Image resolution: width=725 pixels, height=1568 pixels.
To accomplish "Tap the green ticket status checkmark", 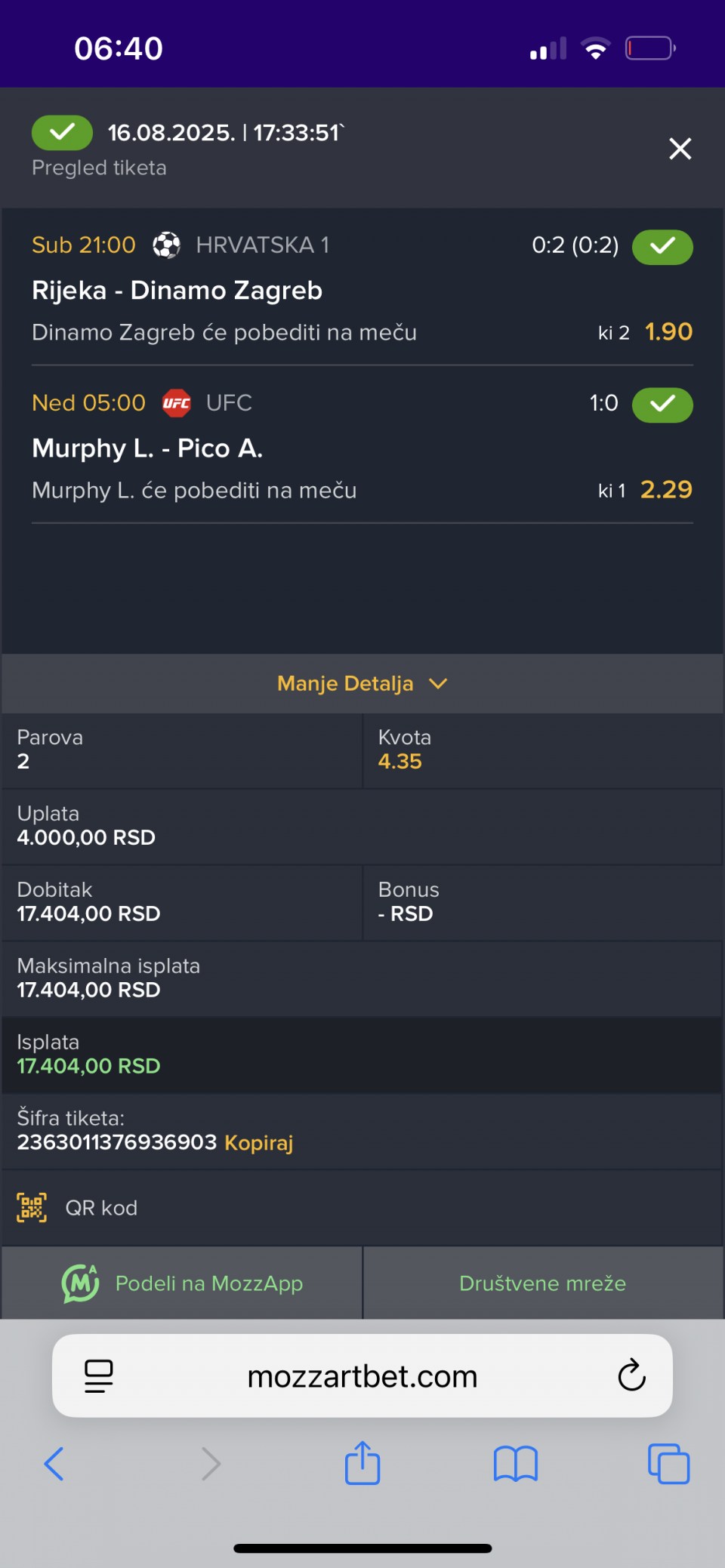I will click(62, 133).
